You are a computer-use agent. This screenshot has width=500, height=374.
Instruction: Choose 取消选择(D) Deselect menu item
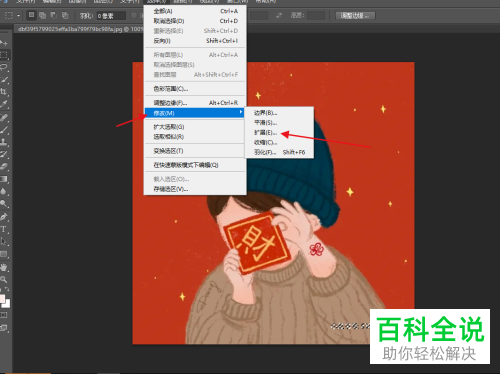[x=196, y=21]
